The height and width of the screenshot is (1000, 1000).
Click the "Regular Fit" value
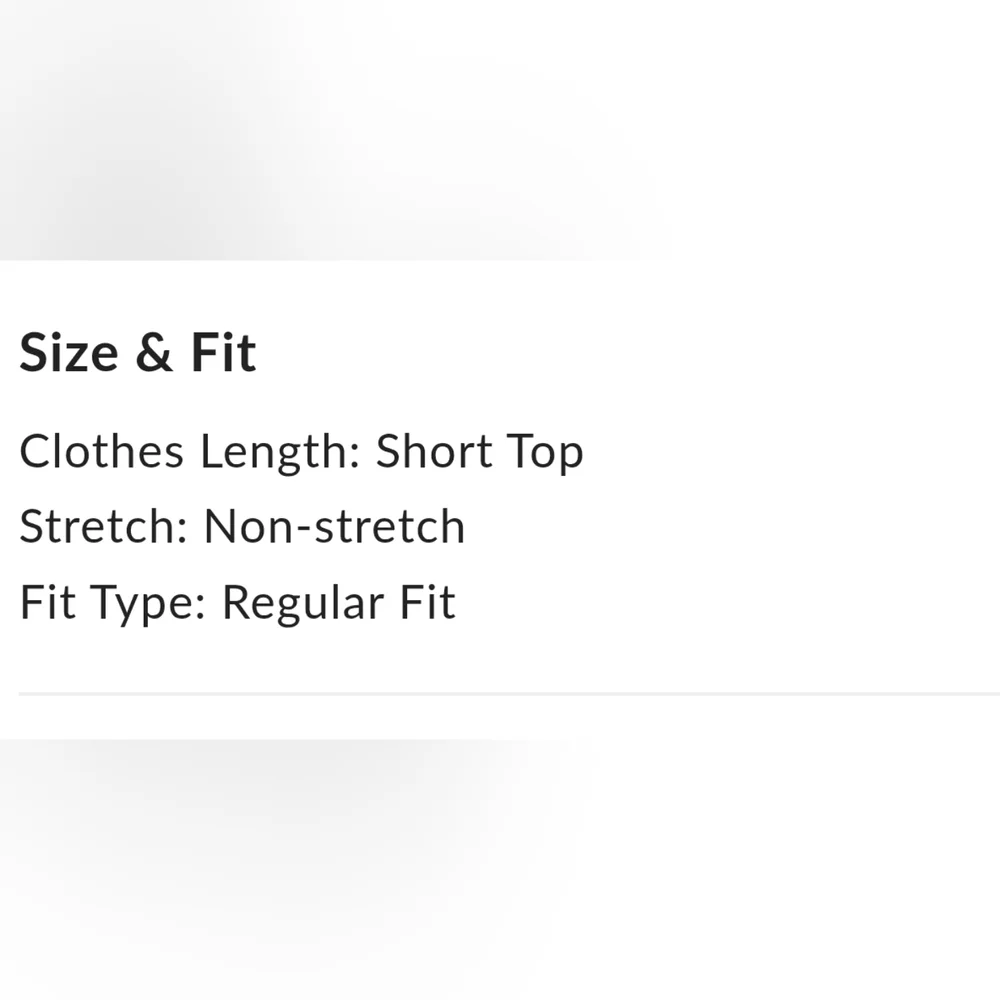[x=338, y=603]
